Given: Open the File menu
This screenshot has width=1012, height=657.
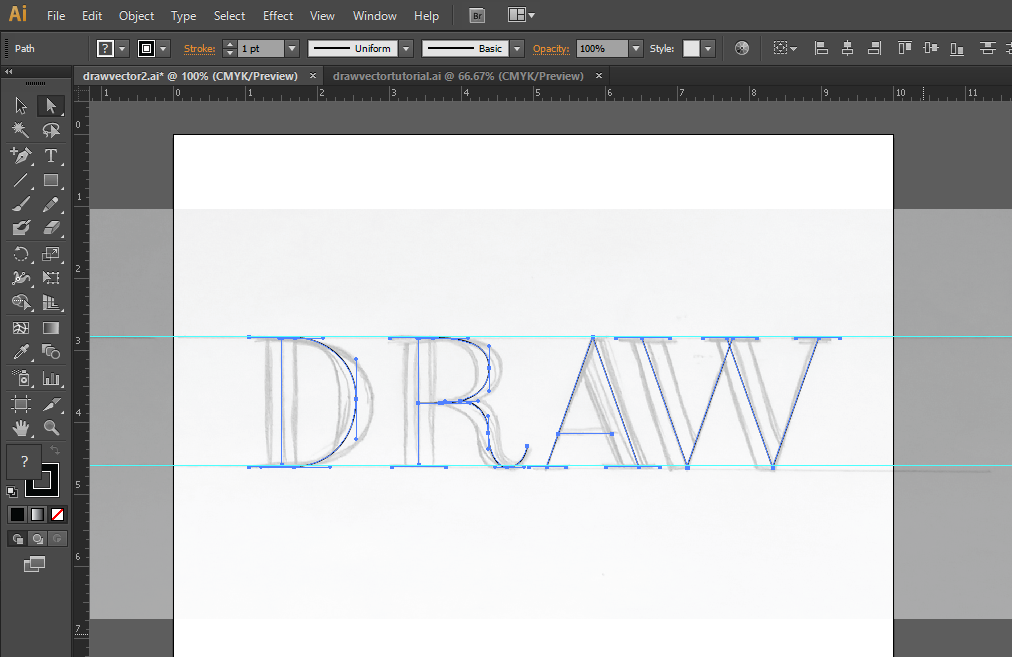Looking at the screenshot, I should tap(56, 15).
